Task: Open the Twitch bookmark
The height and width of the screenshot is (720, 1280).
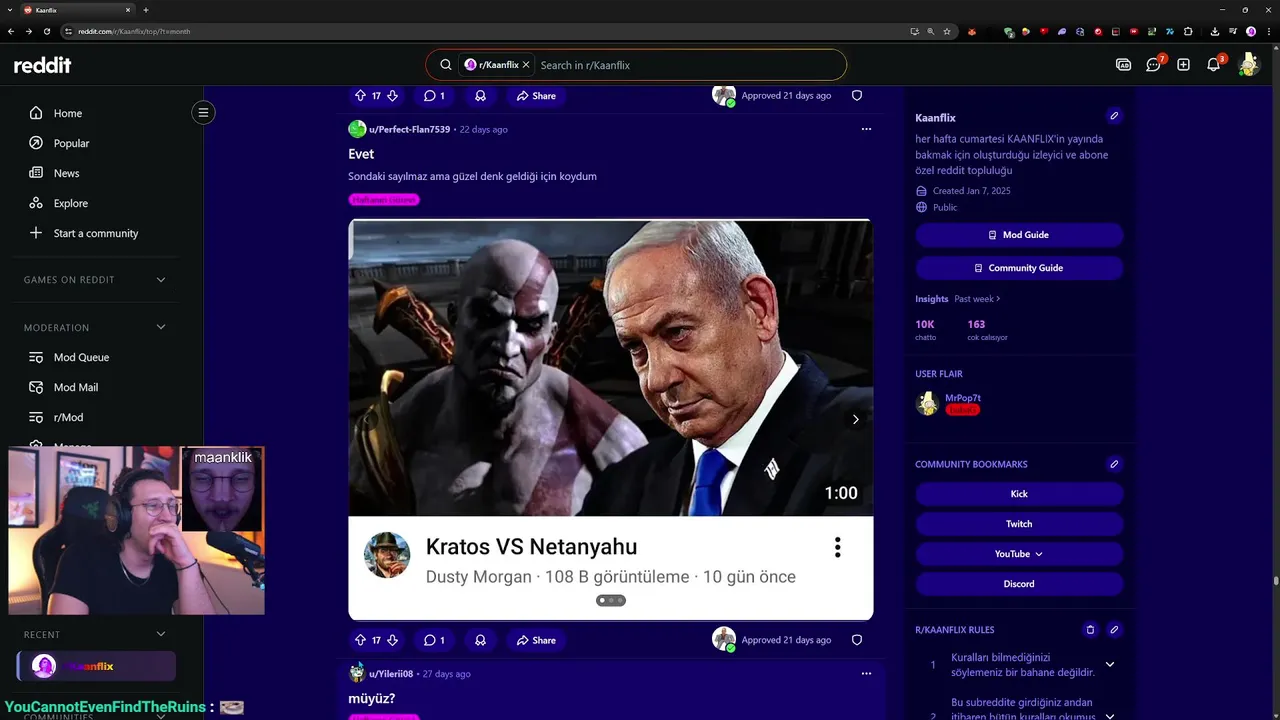Action: pyautogui.click(x=1019, y=524)
